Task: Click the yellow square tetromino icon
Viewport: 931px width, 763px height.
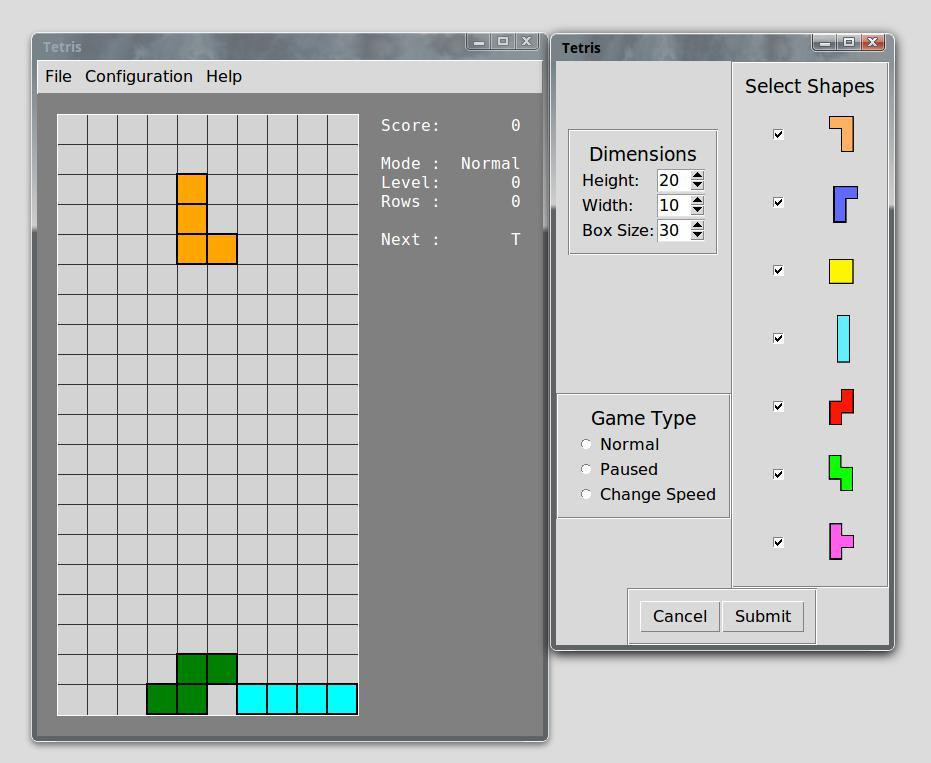Action: click(x=841, y=271)
